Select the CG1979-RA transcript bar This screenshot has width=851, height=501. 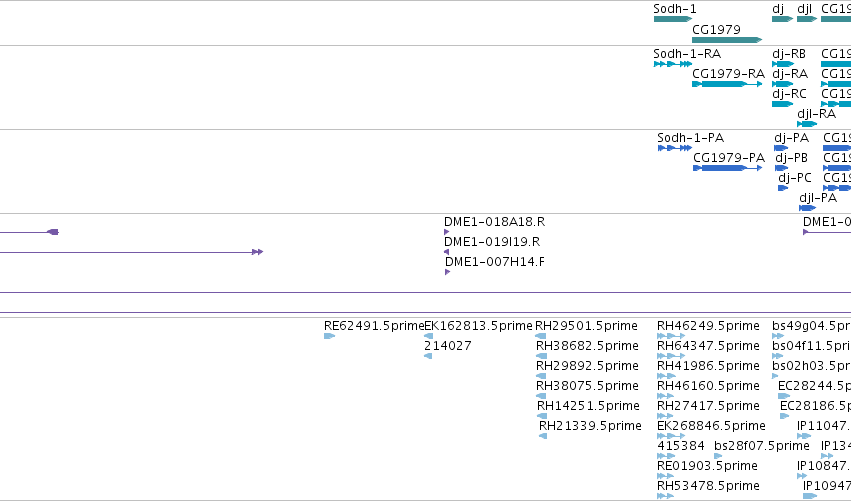pyautogui.click(x=727, y=84)
